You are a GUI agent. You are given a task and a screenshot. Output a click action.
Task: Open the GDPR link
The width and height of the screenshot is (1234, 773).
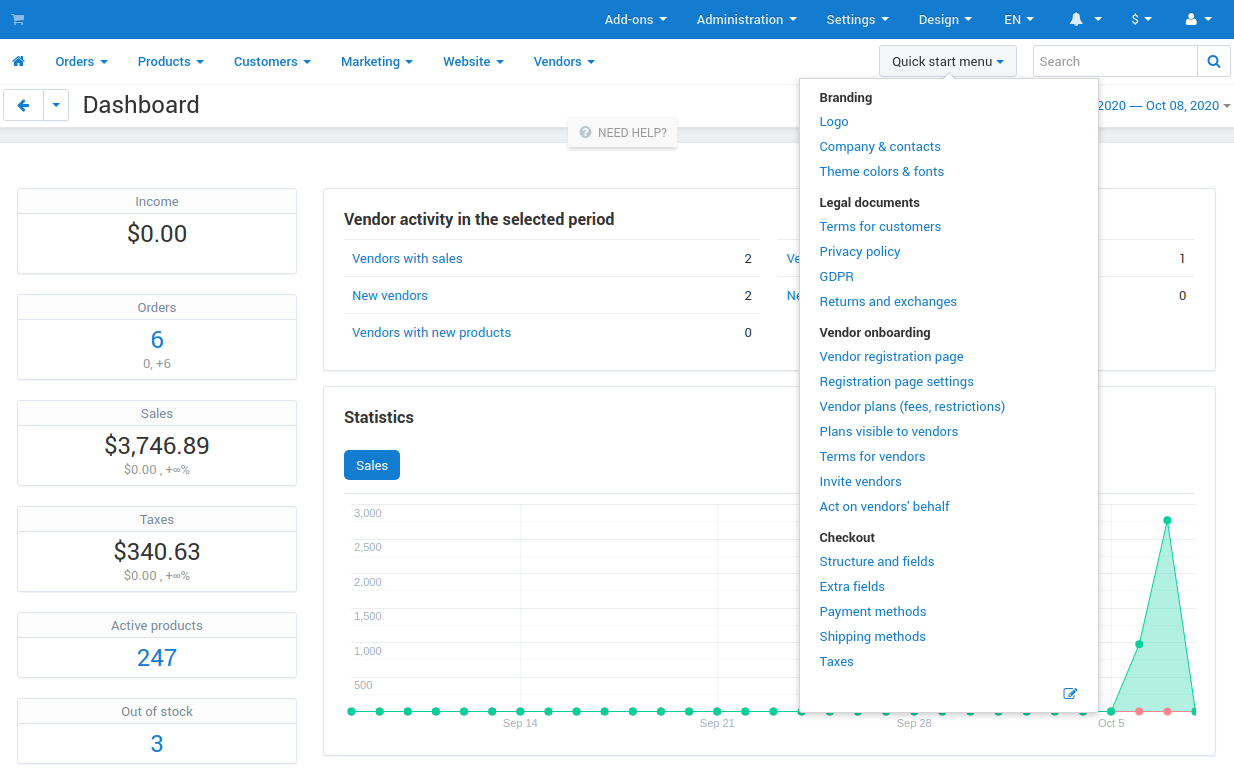coord(837,277)
